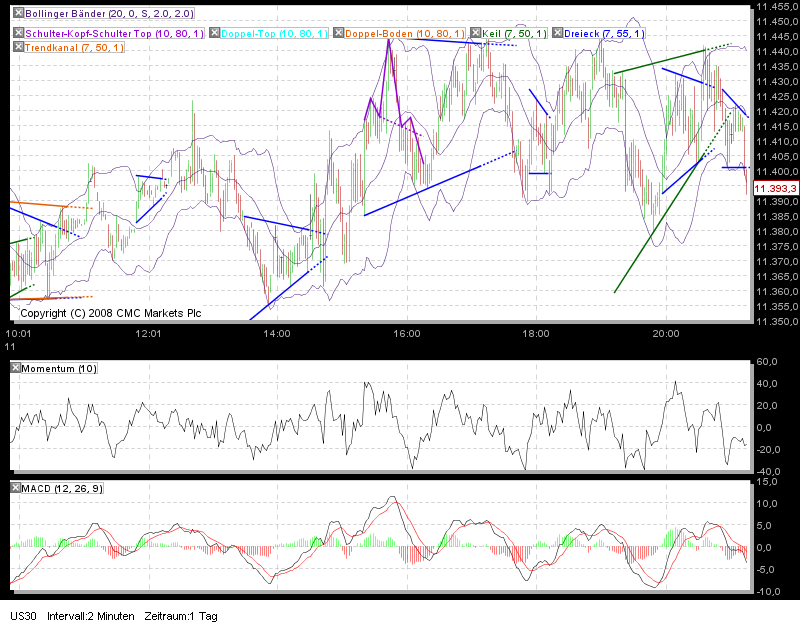Screen dimensions: 800x625
Task: Close the Momentum (10) panel via its X icon
Action: coord(16,366)
